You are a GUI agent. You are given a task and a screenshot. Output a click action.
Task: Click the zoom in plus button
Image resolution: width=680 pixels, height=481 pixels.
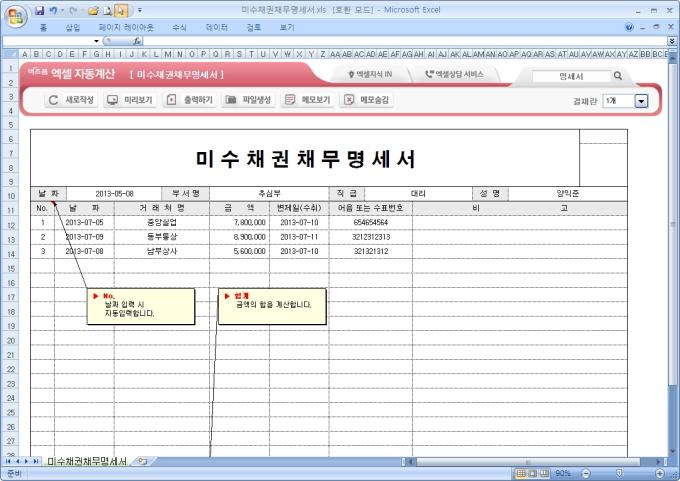click(x=660, y=473)
